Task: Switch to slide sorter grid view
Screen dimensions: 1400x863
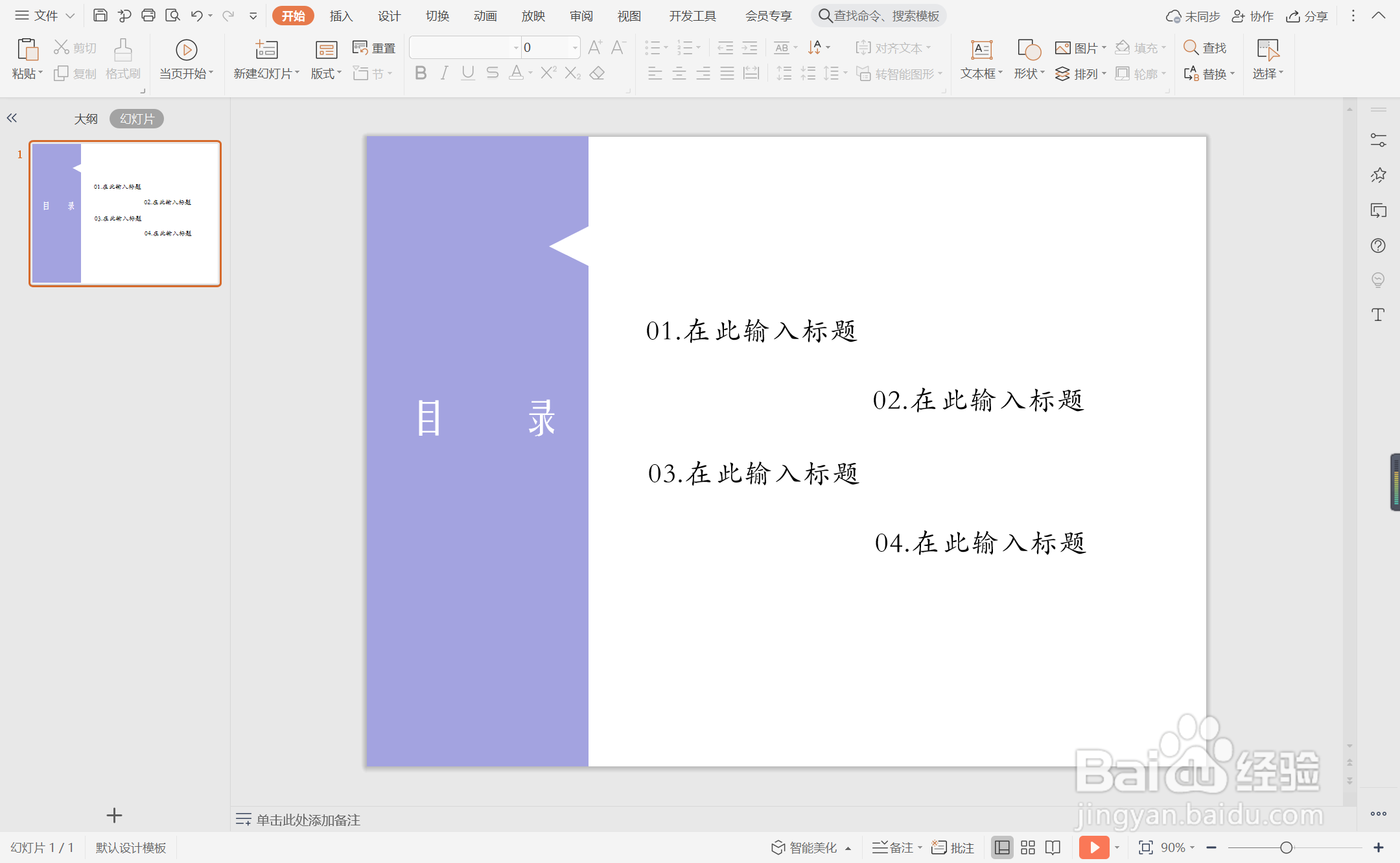Action: pyautogui.click(x=1028, y=847)
